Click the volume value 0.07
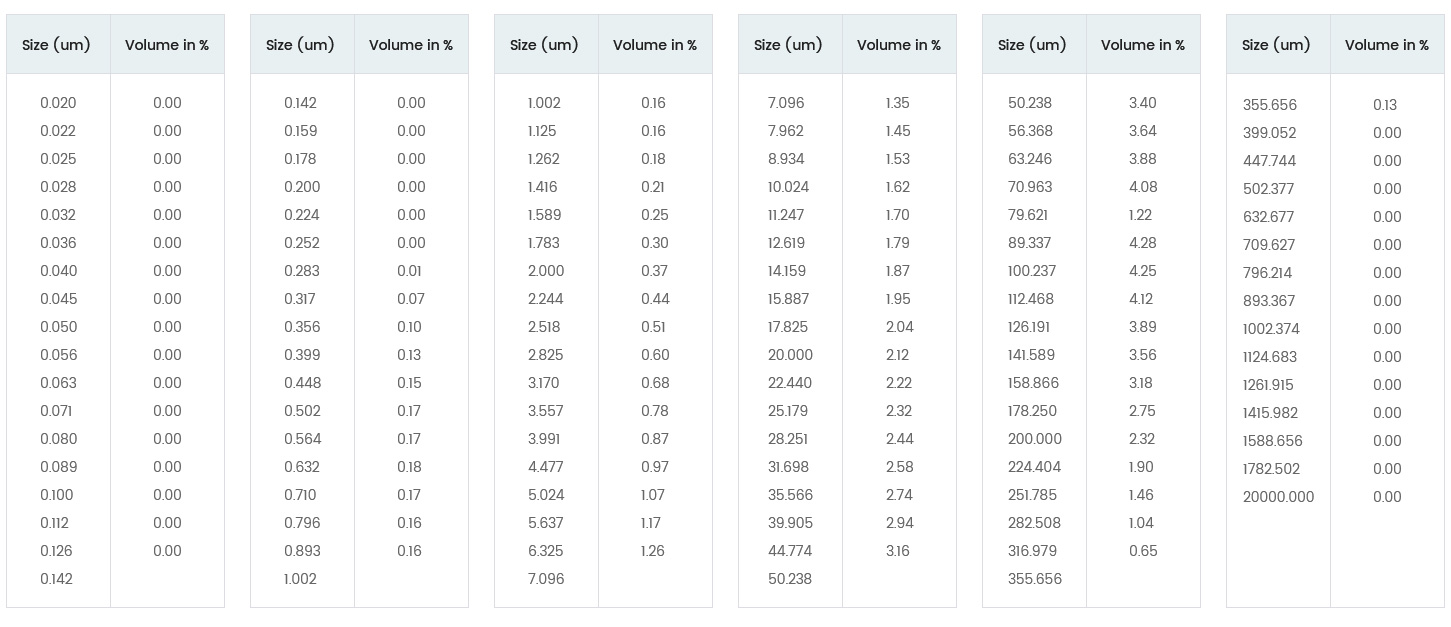The height and width of the screenshot is (627, 1451). (411, 299)
